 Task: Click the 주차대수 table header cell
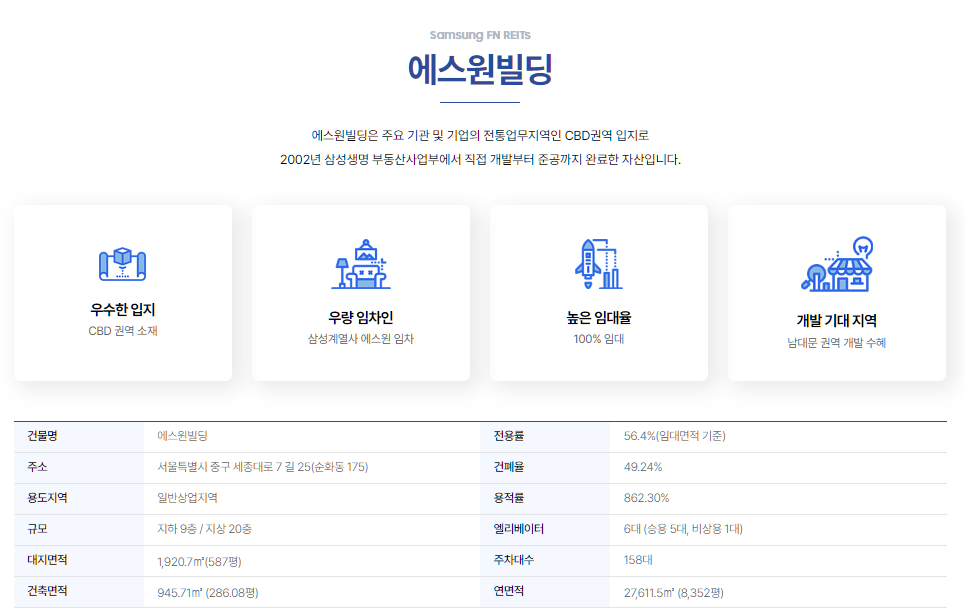click(545, 561)
